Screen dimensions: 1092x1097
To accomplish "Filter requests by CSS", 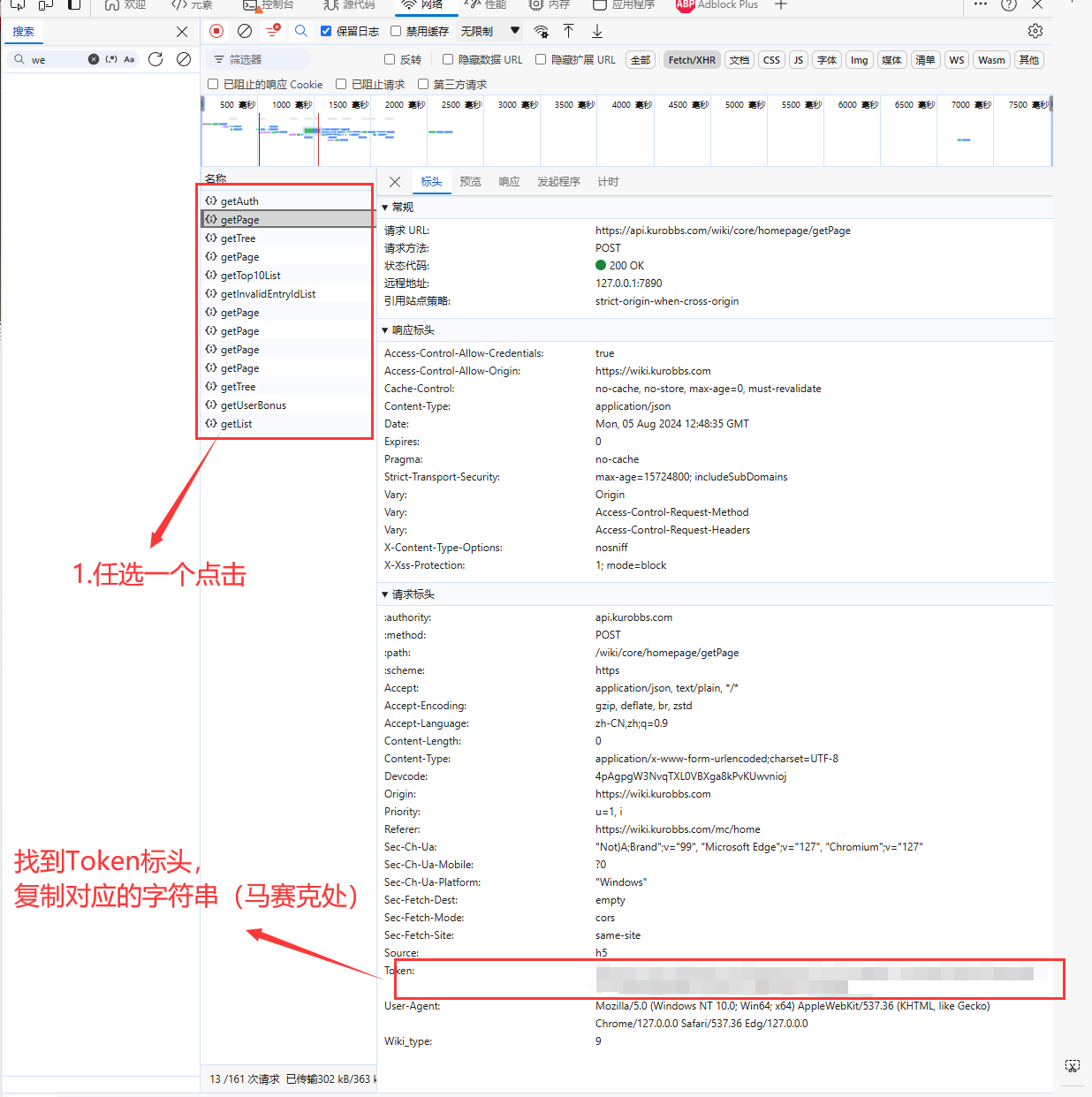I will point(771,60).
